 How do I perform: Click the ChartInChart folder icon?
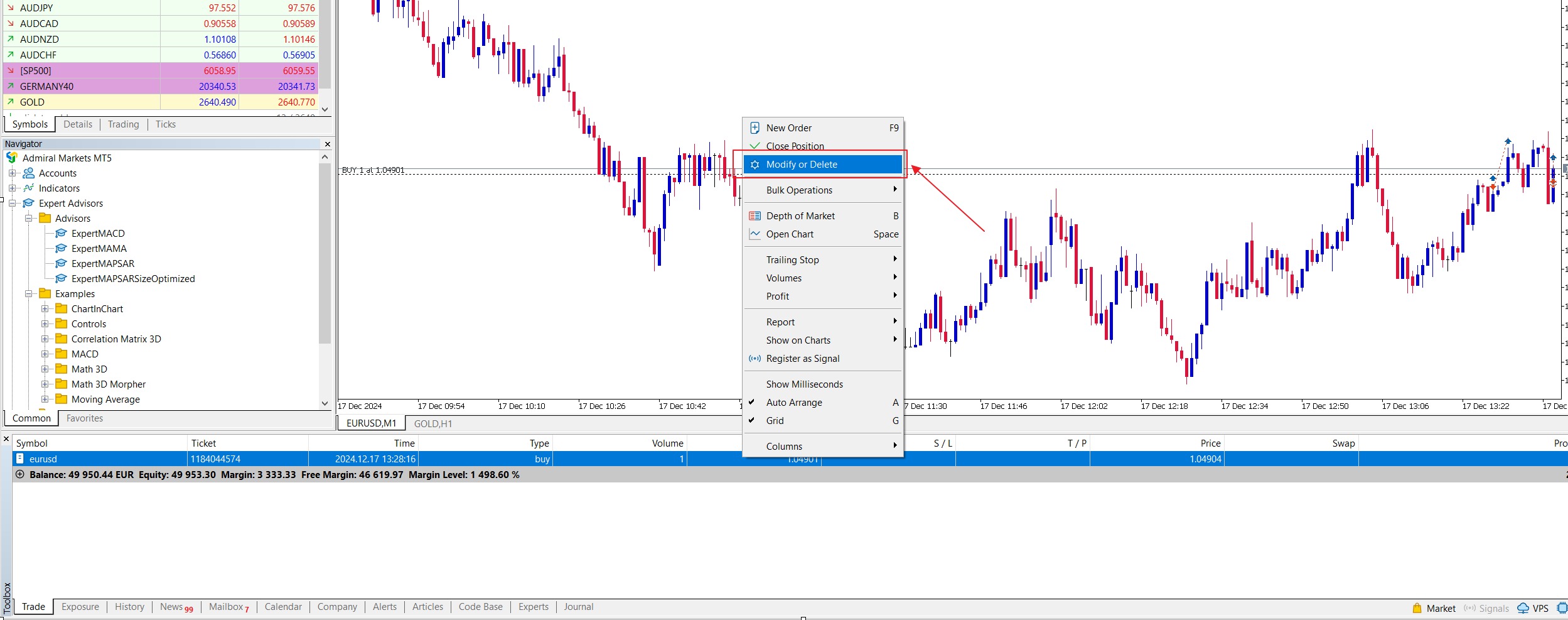[x=62, y=308]
